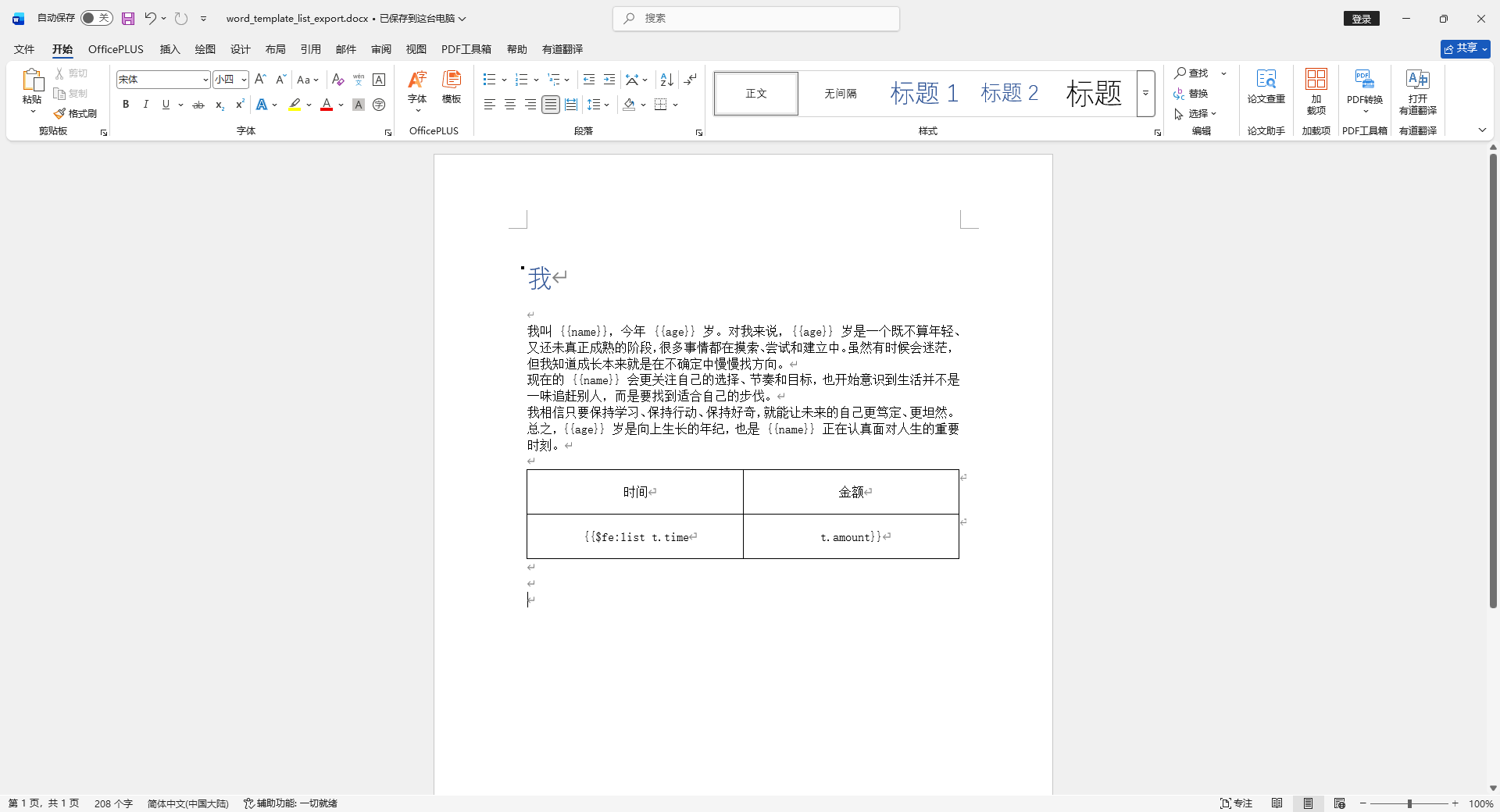Click the clear formatting eraser icon

tap(337, 80)
